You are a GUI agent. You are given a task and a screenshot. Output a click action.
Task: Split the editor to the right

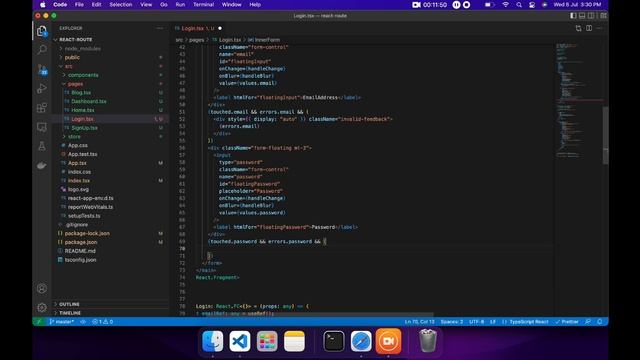589,28
